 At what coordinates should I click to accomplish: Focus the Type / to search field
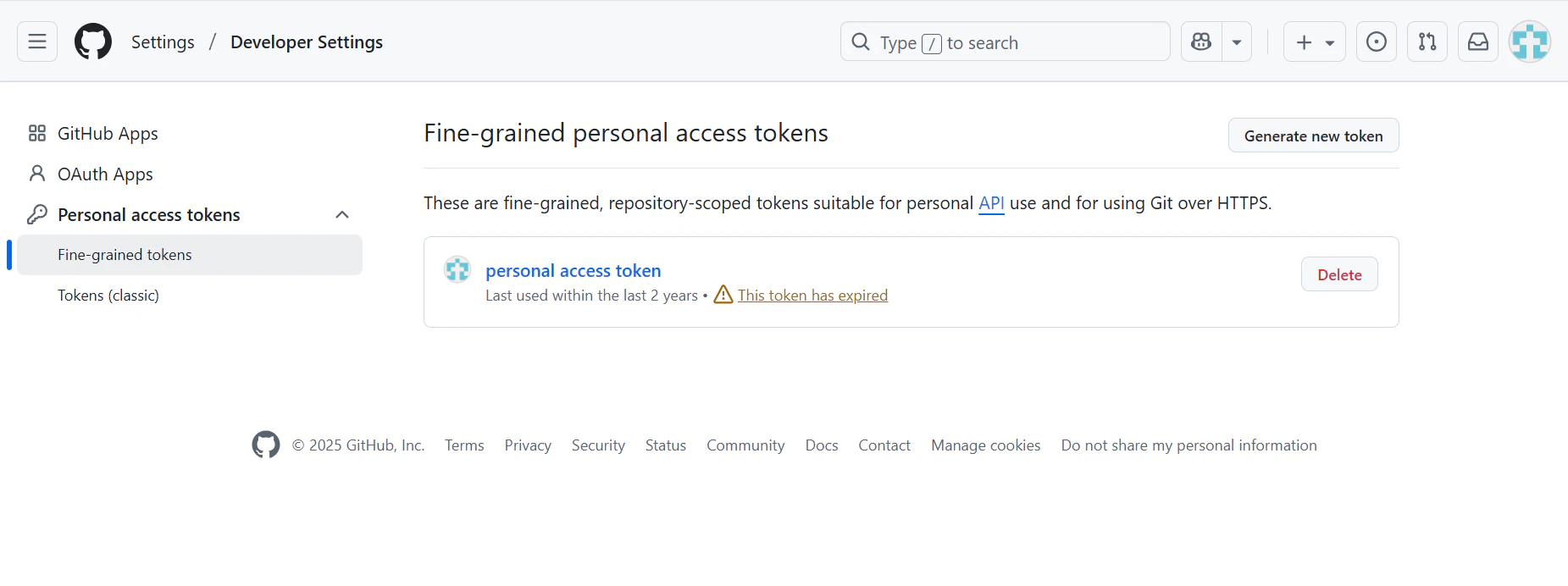coord(1006,41)
